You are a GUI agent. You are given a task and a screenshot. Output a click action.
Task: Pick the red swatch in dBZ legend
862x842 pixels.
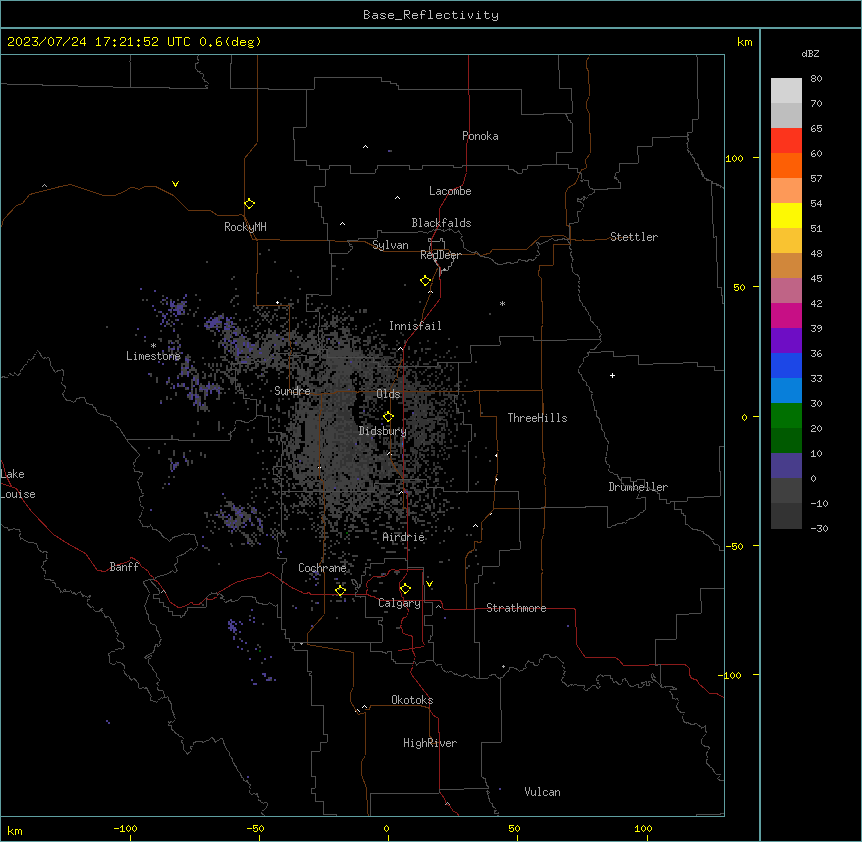click(786, 140)
